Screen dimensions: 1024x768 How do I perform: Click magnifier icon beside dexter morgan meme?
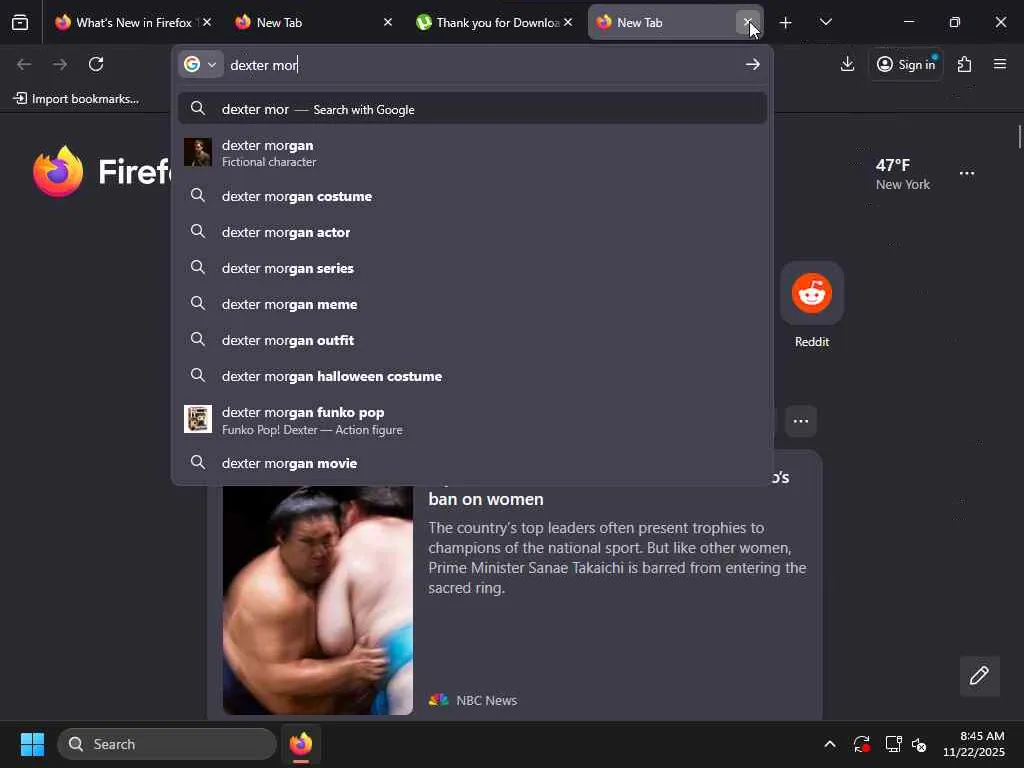click(x=198, y=303)
